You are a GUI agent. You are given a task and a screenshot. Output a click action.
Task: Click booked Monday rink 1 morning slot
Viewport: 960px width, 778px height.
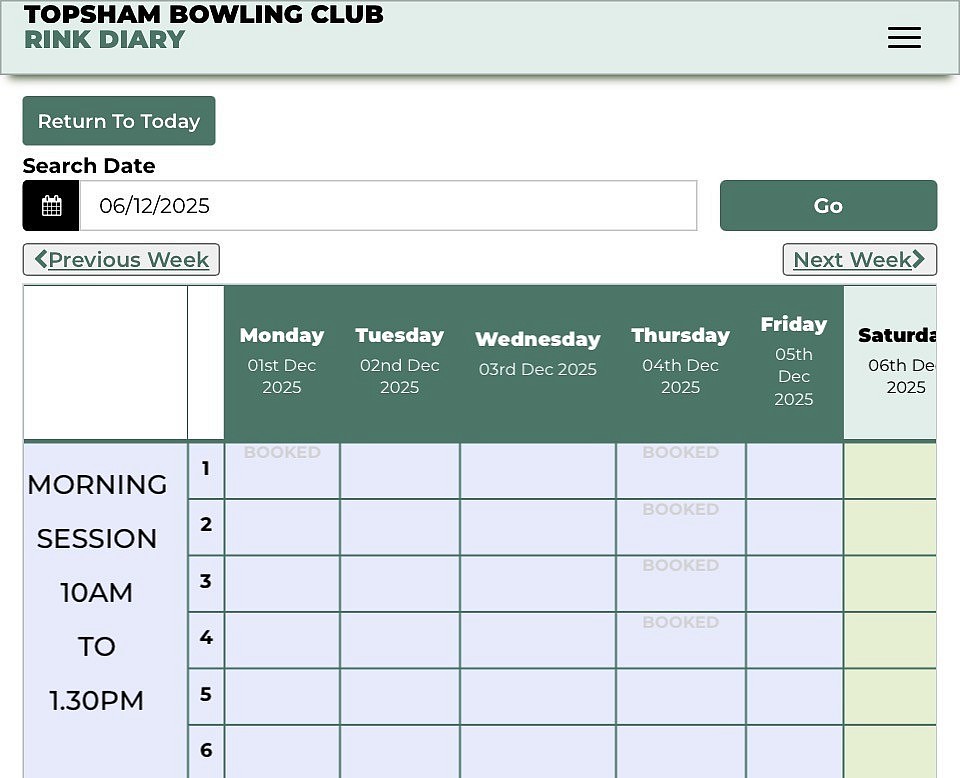[282, 471]
